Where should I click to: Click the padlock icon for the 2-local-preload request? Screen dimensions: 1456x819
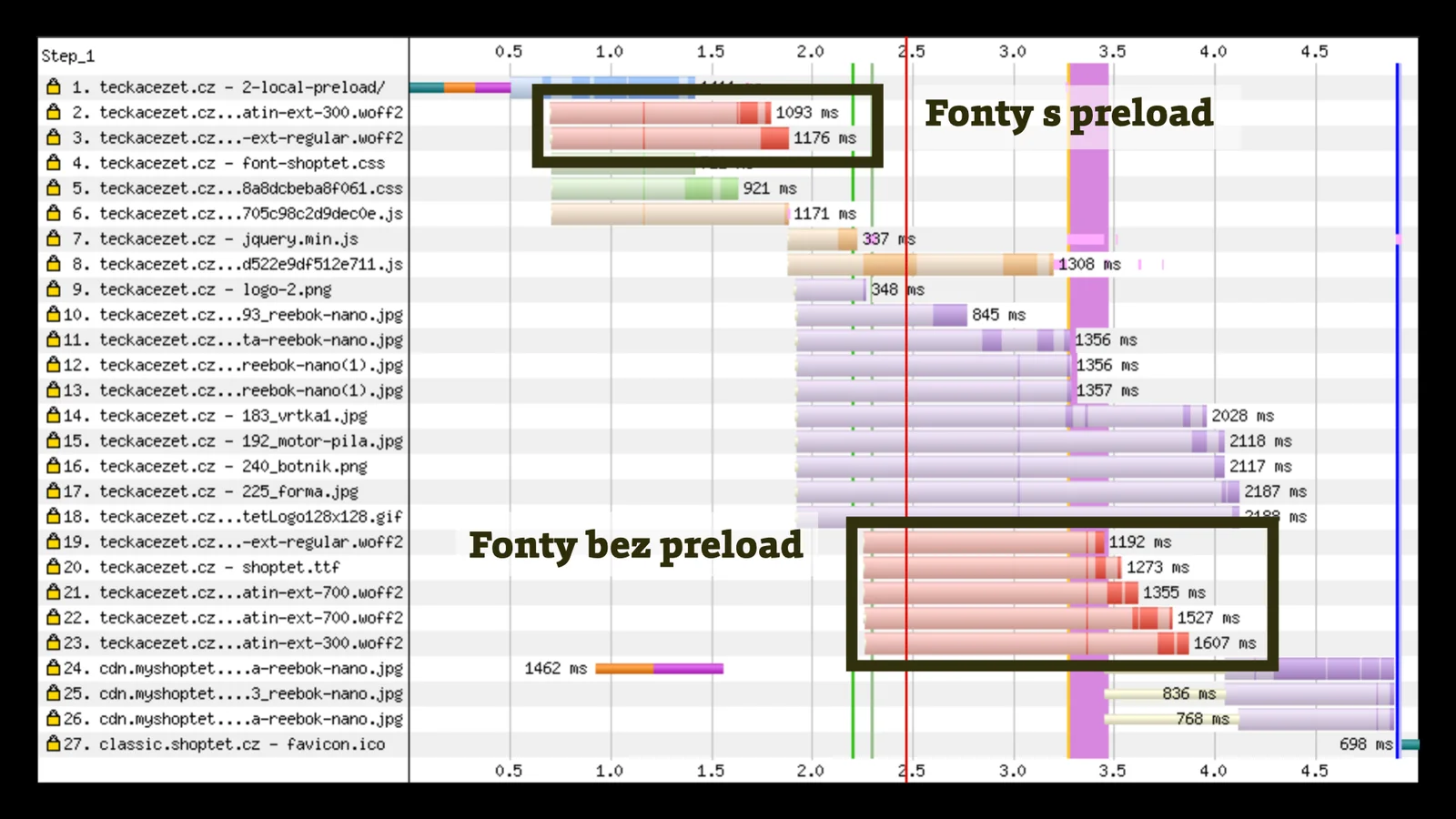[53, 87]
